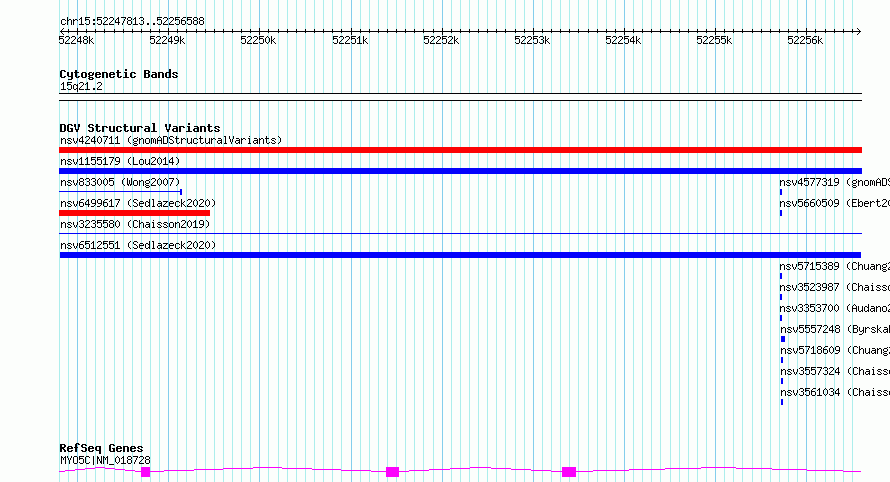Click the 52251k ruler tick label
The height and width of the screenshot is (482, 890).
[350, 40]
